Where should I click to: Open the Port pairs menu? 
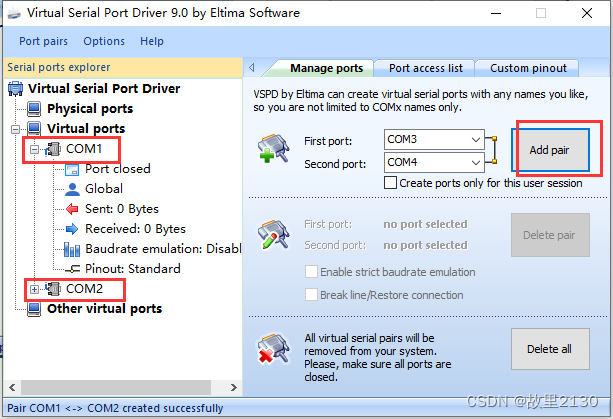(43, 41)
